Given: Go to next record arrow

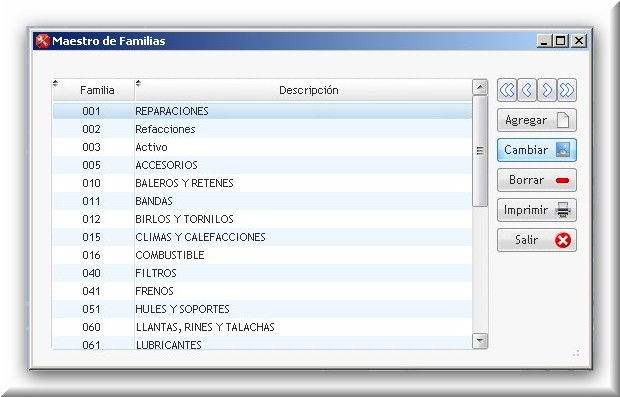Looking at the screenshot, I should [547, 90].
